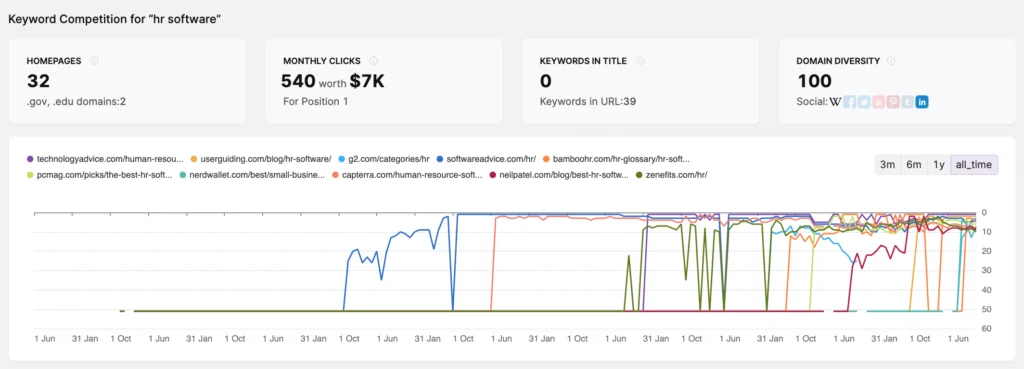Toggle pcmag.com legend series
This screenshot has height=369, width=1024.
[99, 175]
